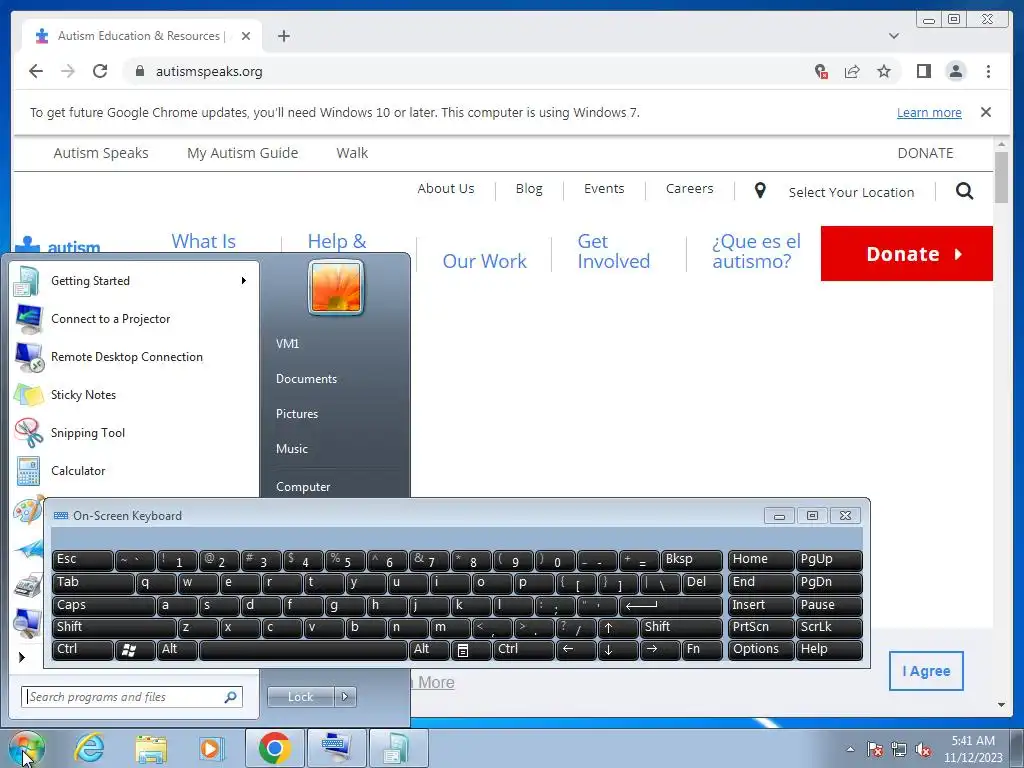Click the site search magnifier icon
The height and width of the screenshot is (768, 1024).
965,191
